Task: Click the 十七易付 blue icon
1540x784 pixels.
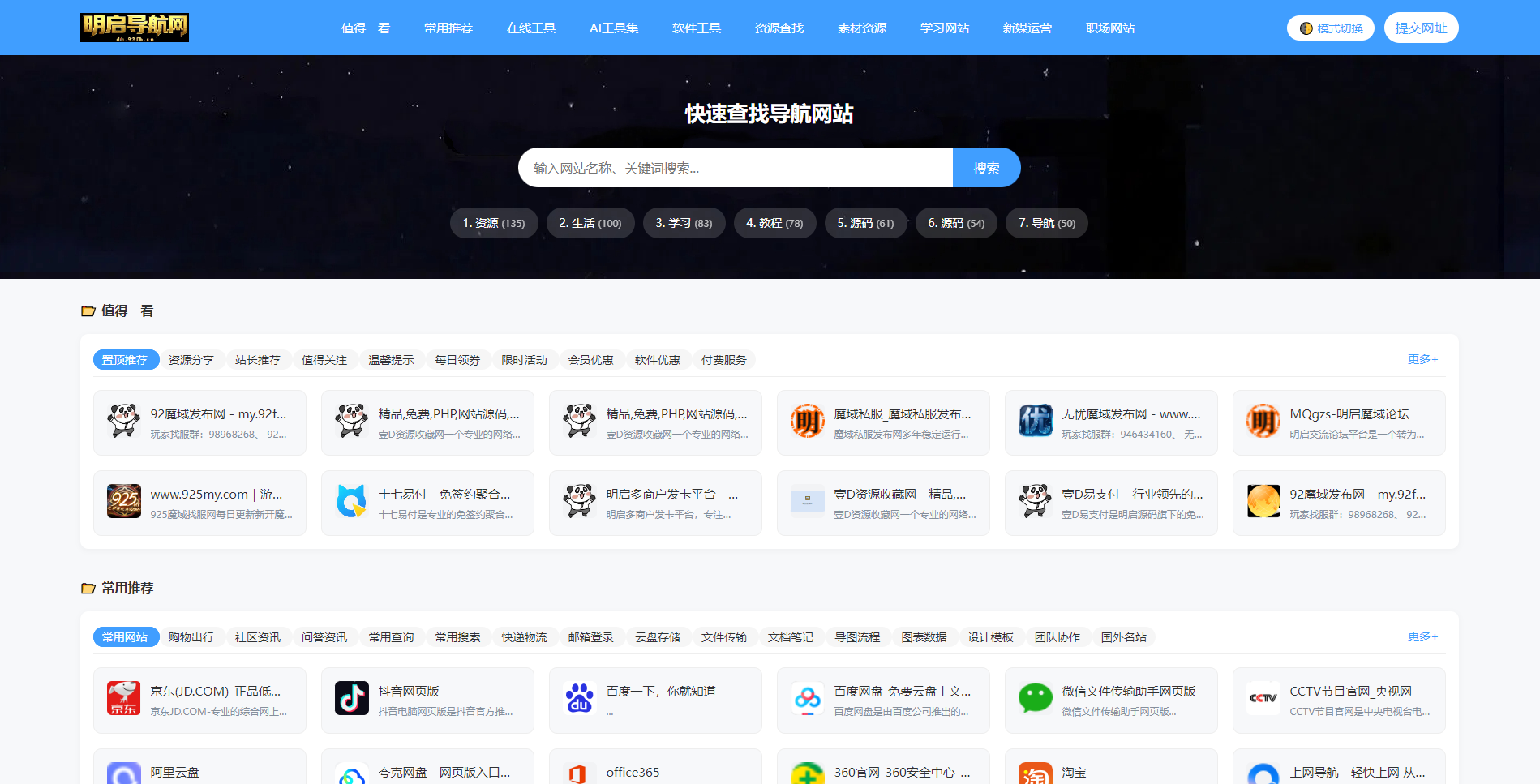Action: coord(352,501)
